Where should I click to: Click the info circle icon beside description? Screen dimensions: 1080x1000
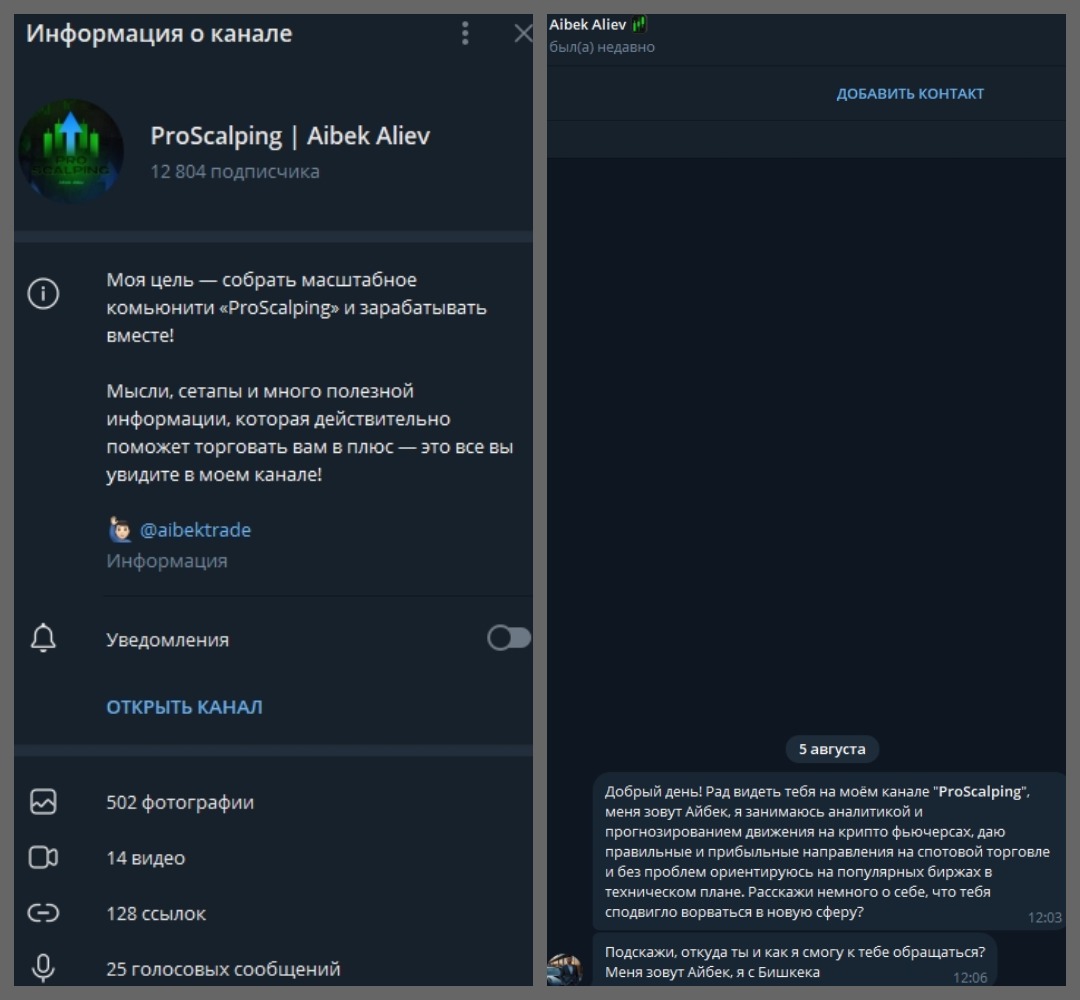coord(43,294)
